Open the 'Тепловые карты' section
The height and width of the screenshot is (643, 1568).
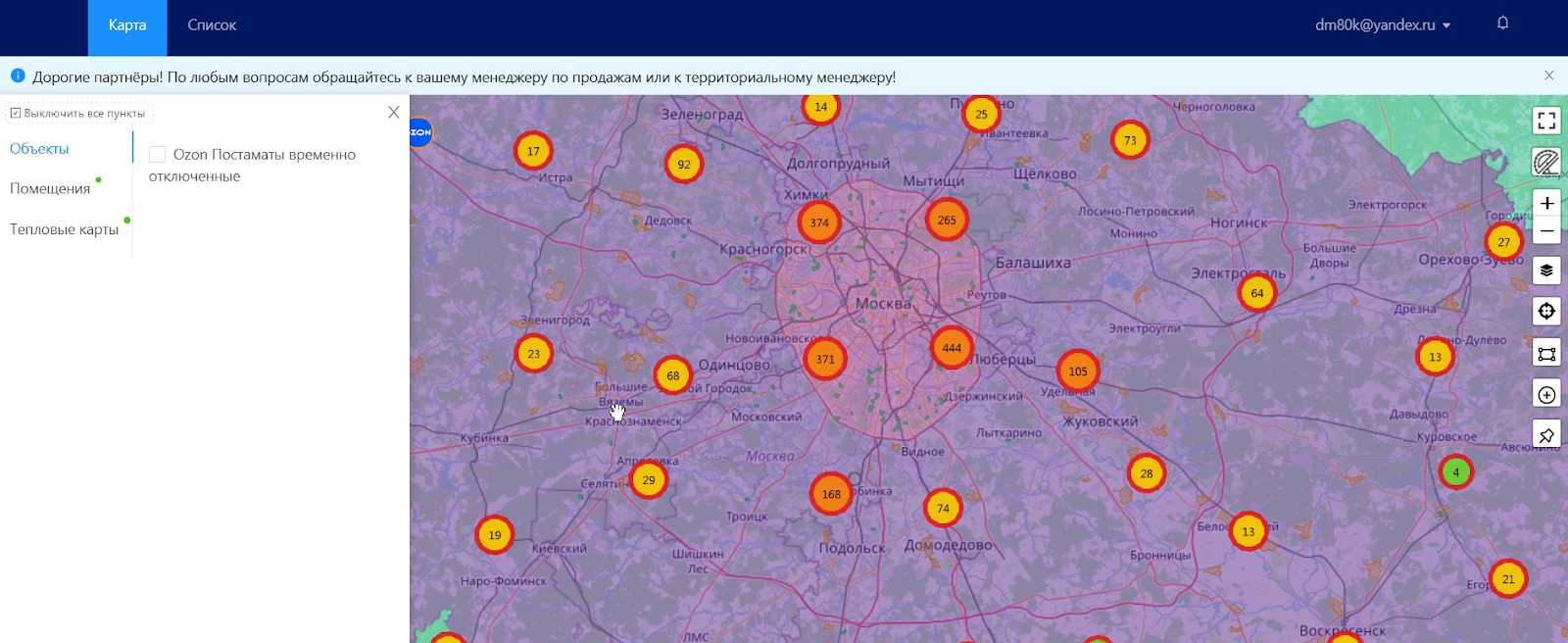(x=64, y=229)
